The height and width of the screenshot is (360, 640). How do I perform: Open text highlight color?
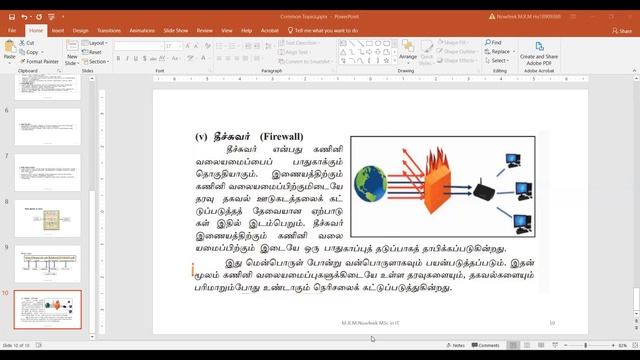(x=190, y=59)
